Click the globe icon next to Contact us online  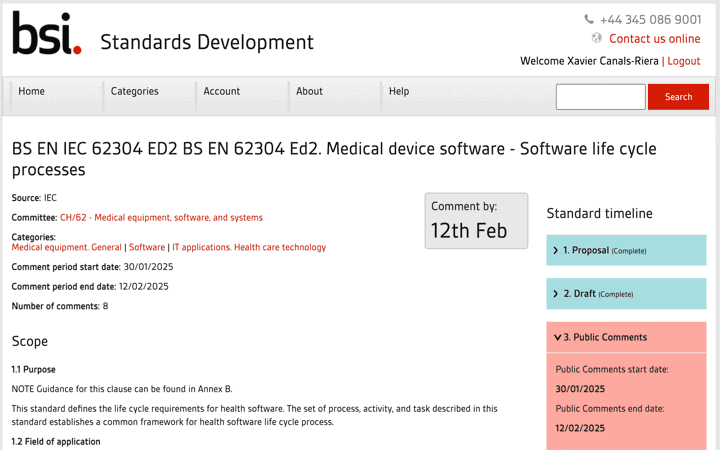[596, 38]
